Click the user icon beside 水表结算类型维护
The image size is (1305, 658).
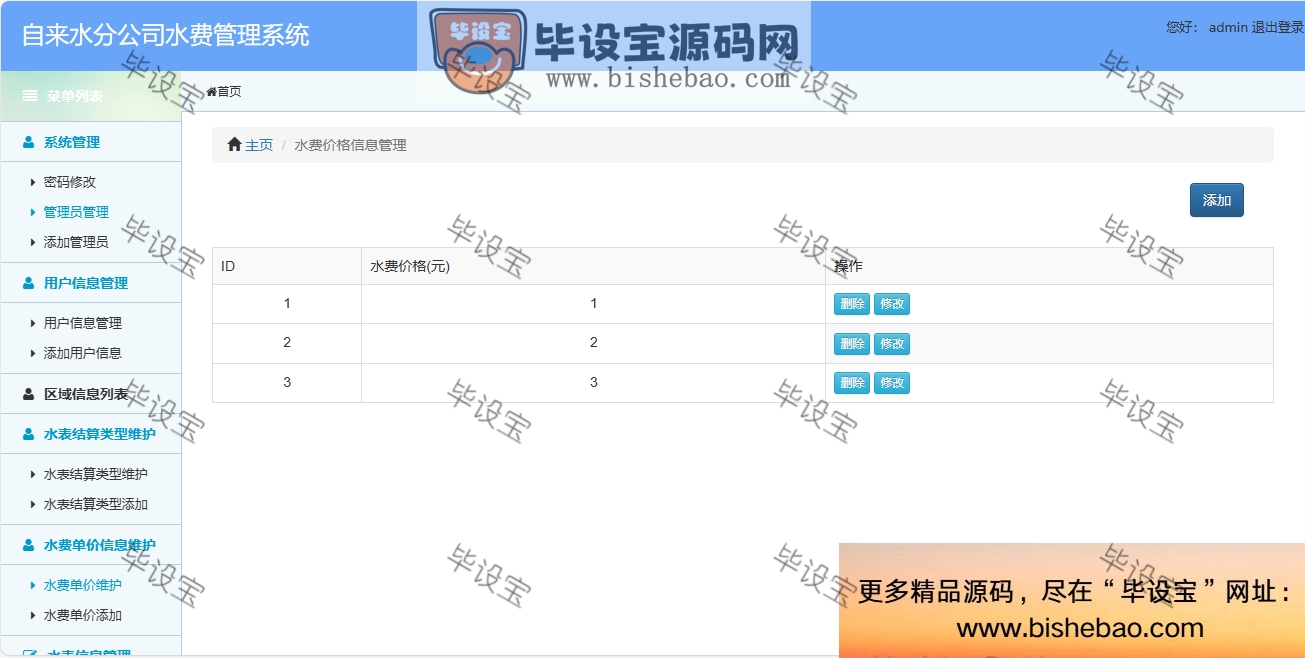[29, 434]
